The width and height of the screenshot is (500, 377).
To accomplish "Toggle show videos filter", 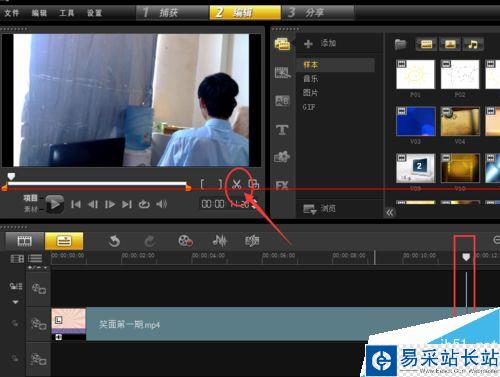I will click(427, 44).
